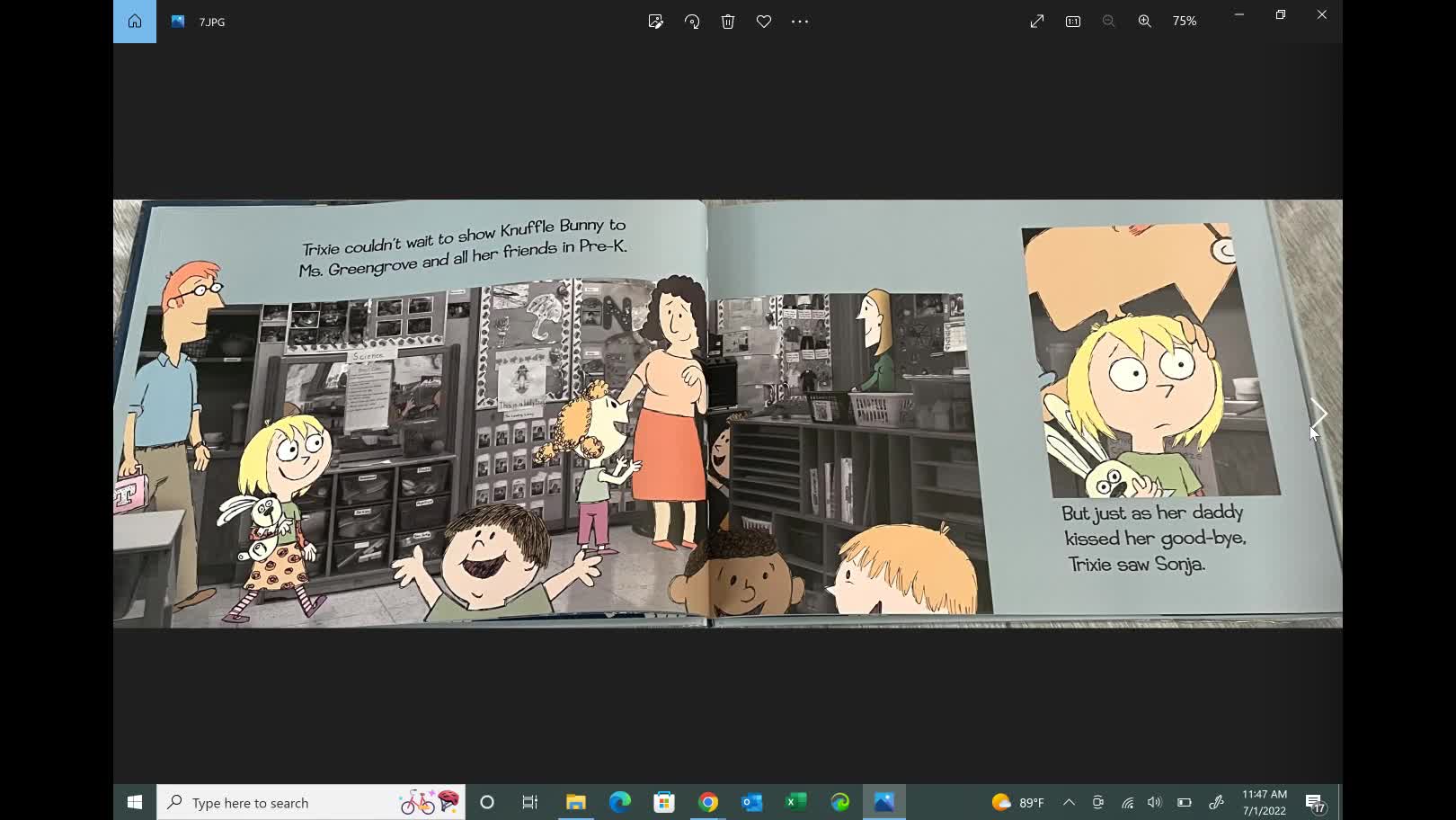View the image at actual size

pyautogui.click(x=1072, y=21)
